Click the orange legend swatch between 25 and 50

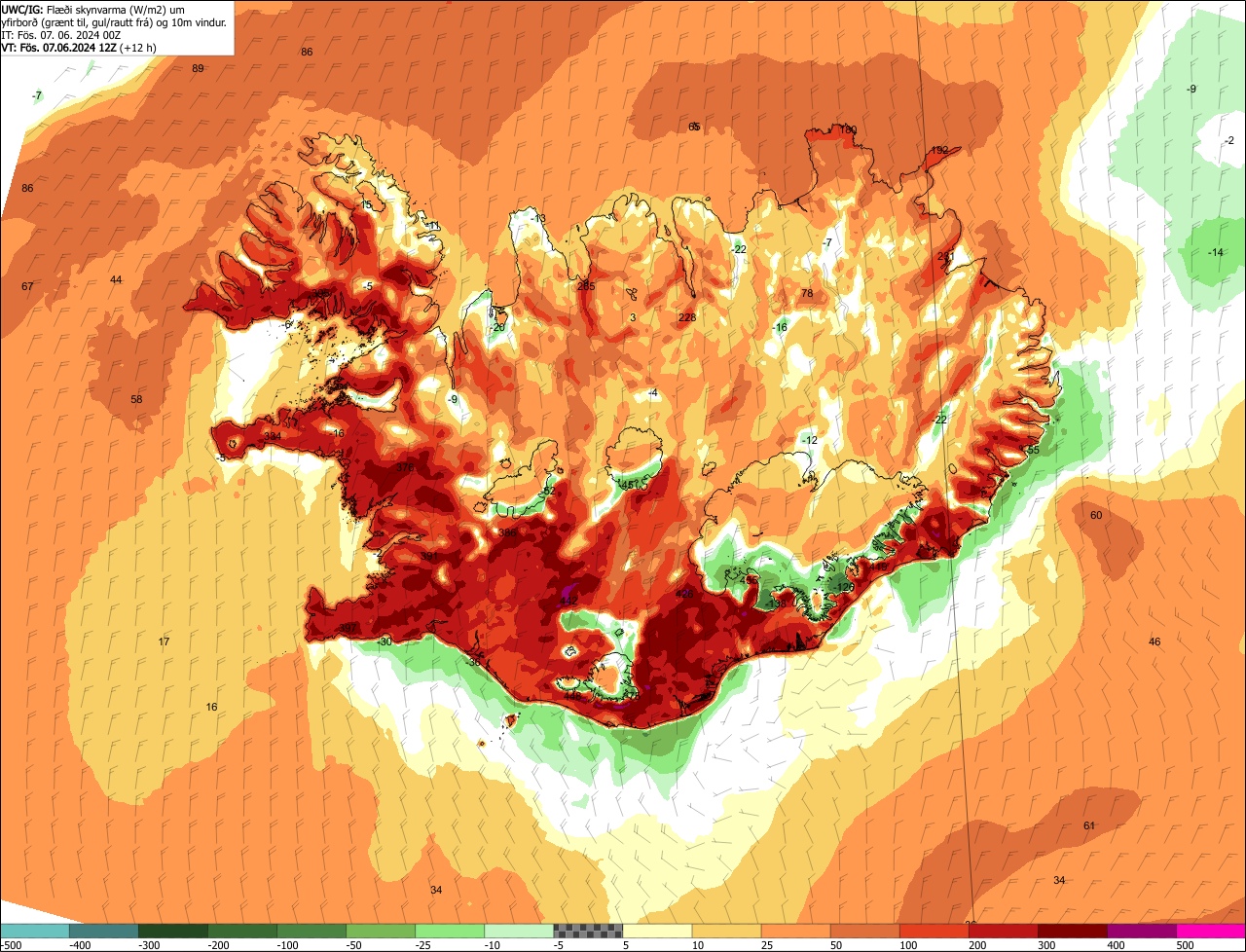point(795,931)
